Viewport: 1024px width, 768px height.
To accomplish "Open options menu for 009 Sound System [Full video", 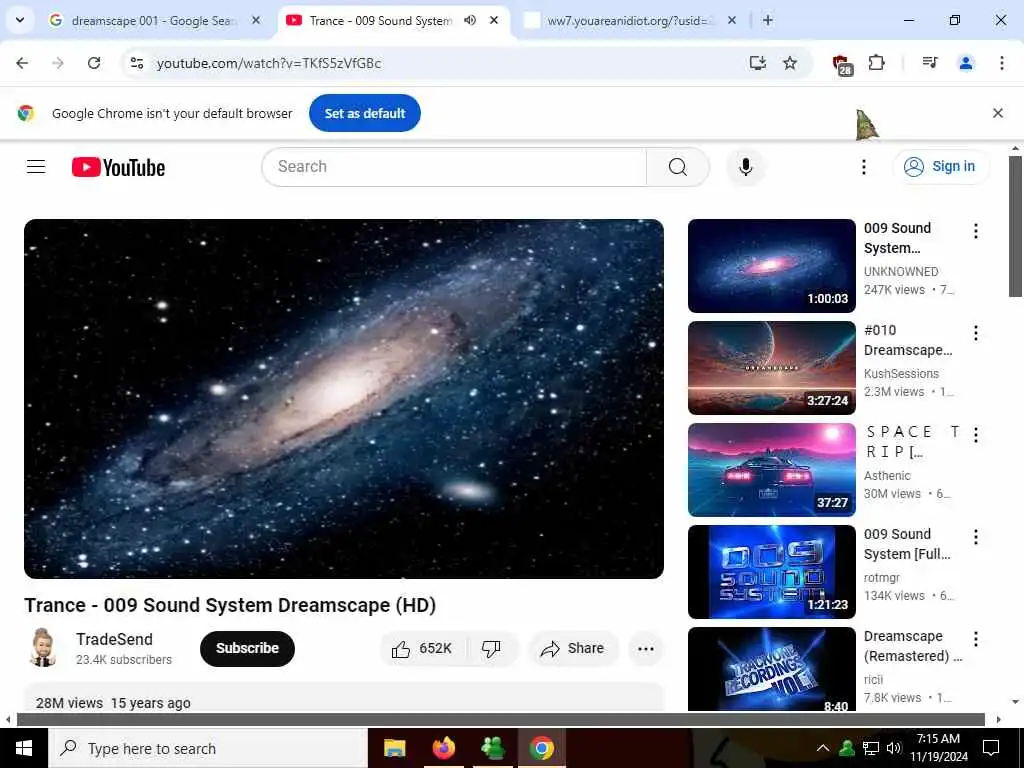I will 976,537.
